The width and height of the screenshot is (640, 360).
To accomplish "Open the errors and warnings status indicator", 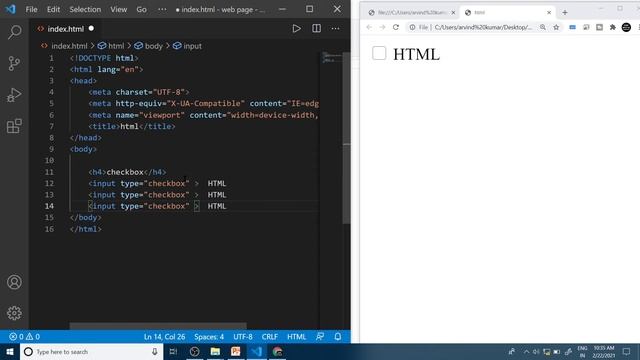I will coord(24,337).
